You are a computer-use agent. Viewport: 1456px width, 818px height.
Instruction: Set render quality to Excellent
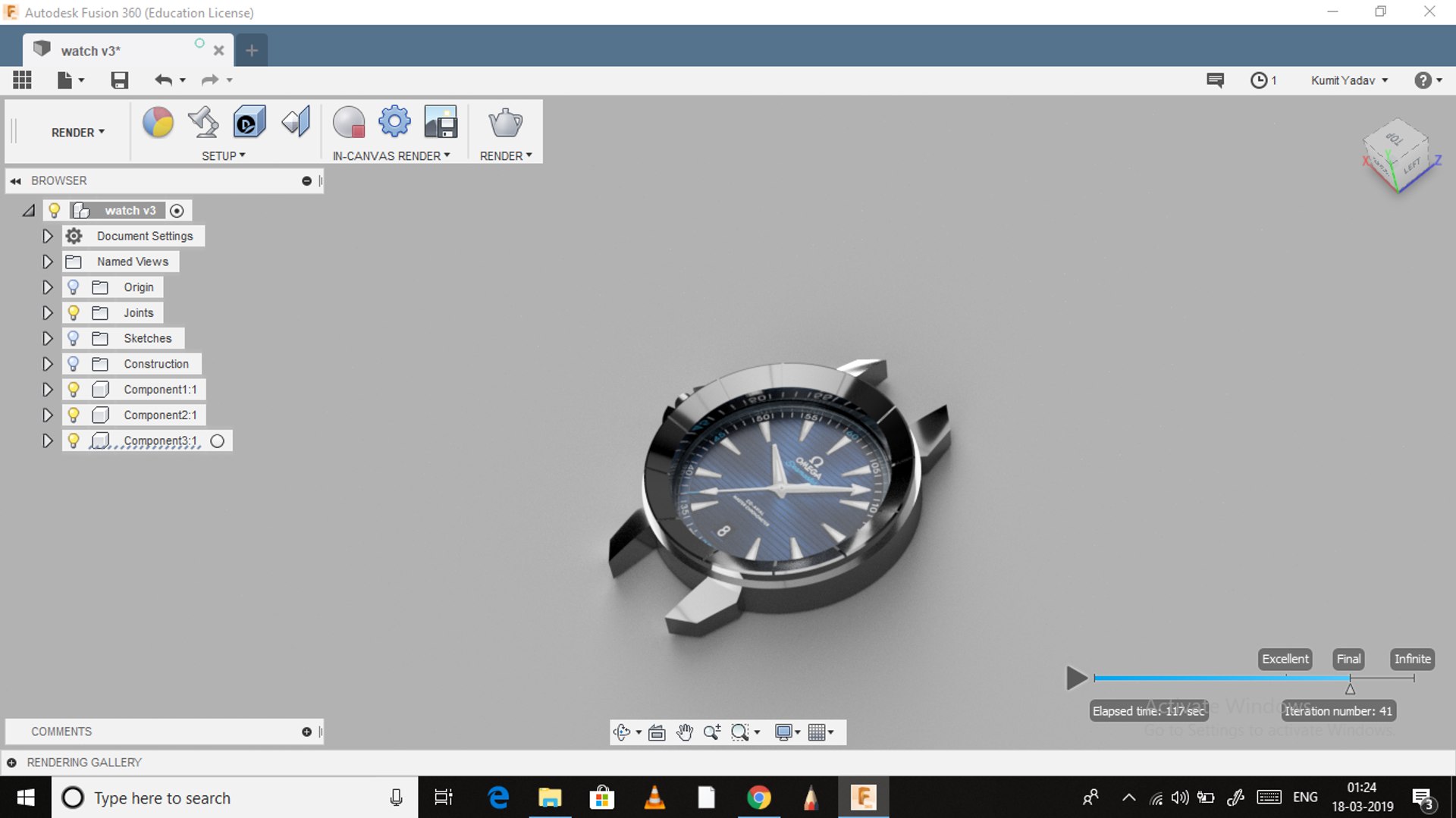point(1285,659)
